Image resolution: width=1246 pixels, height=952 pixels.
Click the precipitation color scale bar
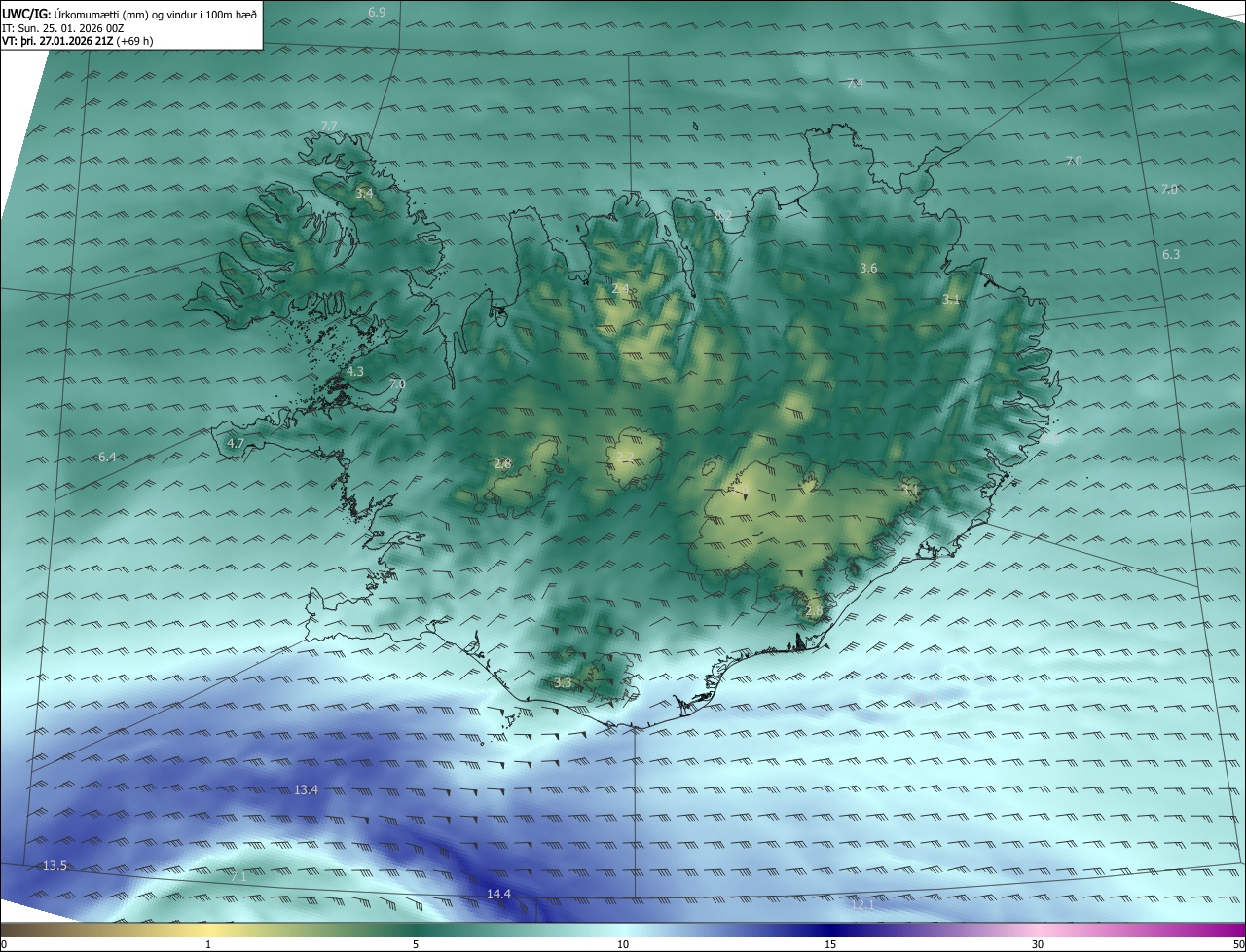point(623,931)
